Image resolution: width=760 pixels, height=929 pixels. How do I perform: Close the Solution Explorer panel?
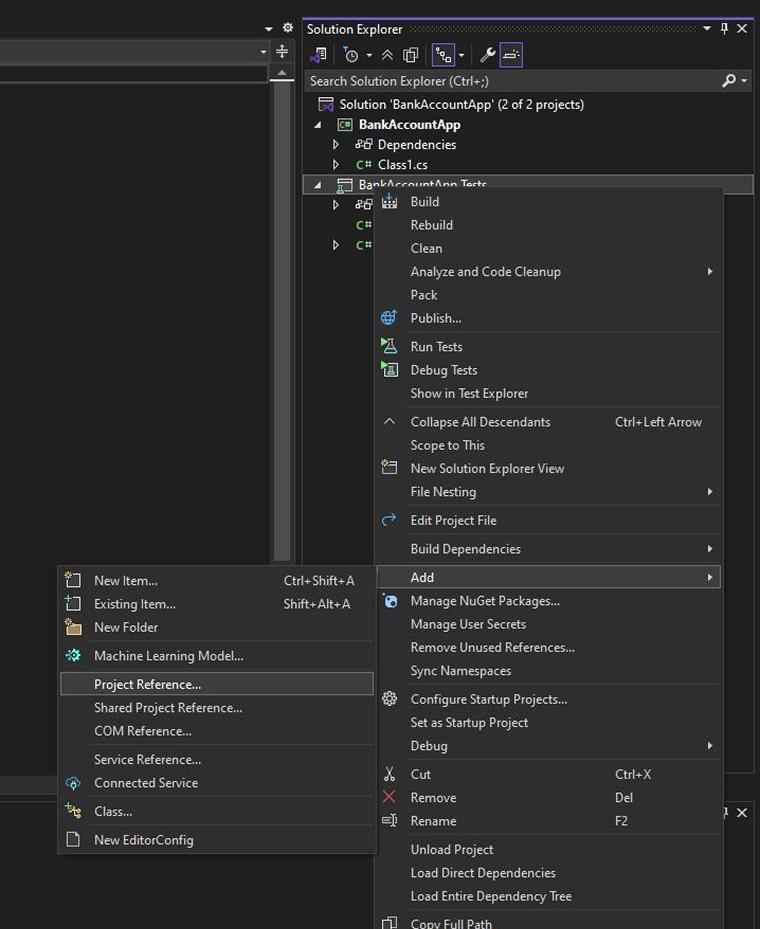[742, 28]
